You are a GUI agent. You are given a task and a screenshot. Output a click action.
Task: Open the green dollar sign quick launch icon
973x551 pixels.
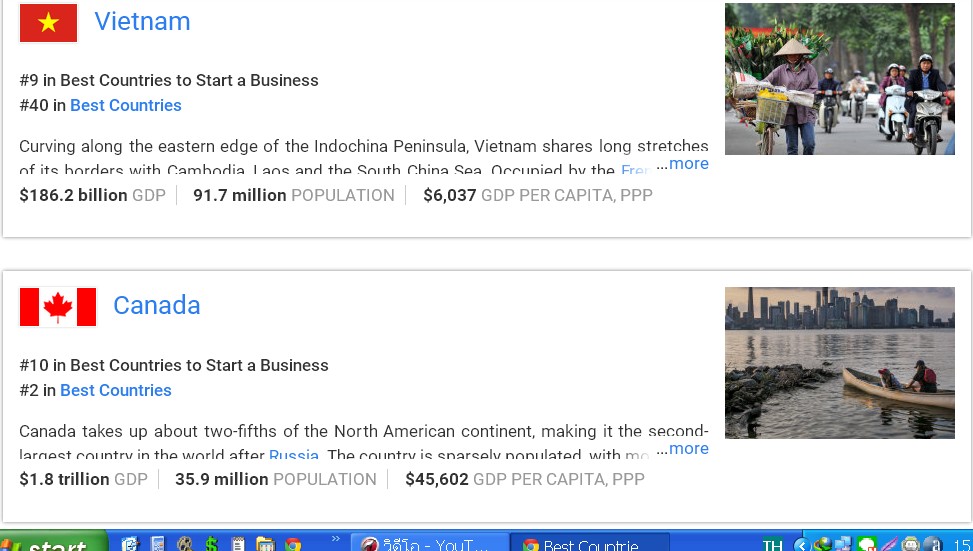click(211, 544)
